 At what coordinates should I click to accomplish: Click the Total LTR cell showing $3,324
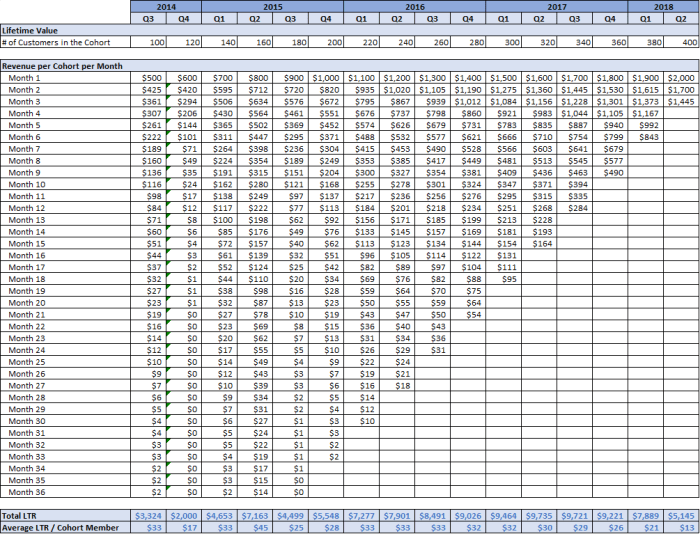click(x=150, y=515)
